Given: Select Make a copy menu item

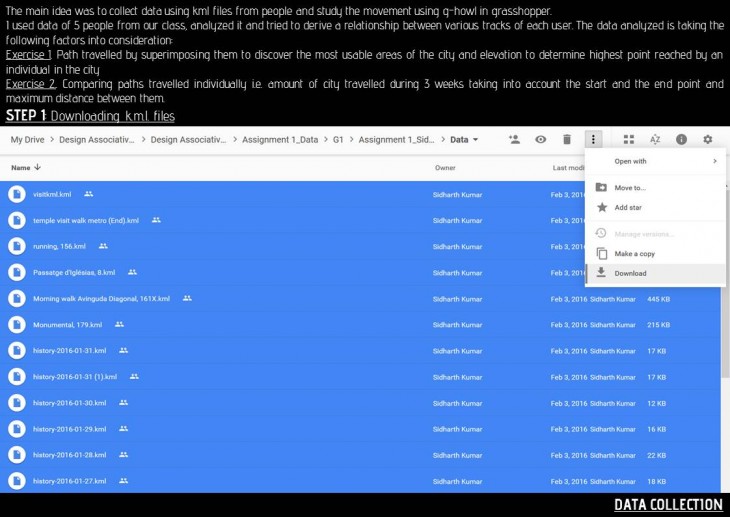Looking at the screenshot, I should [634, 254].
